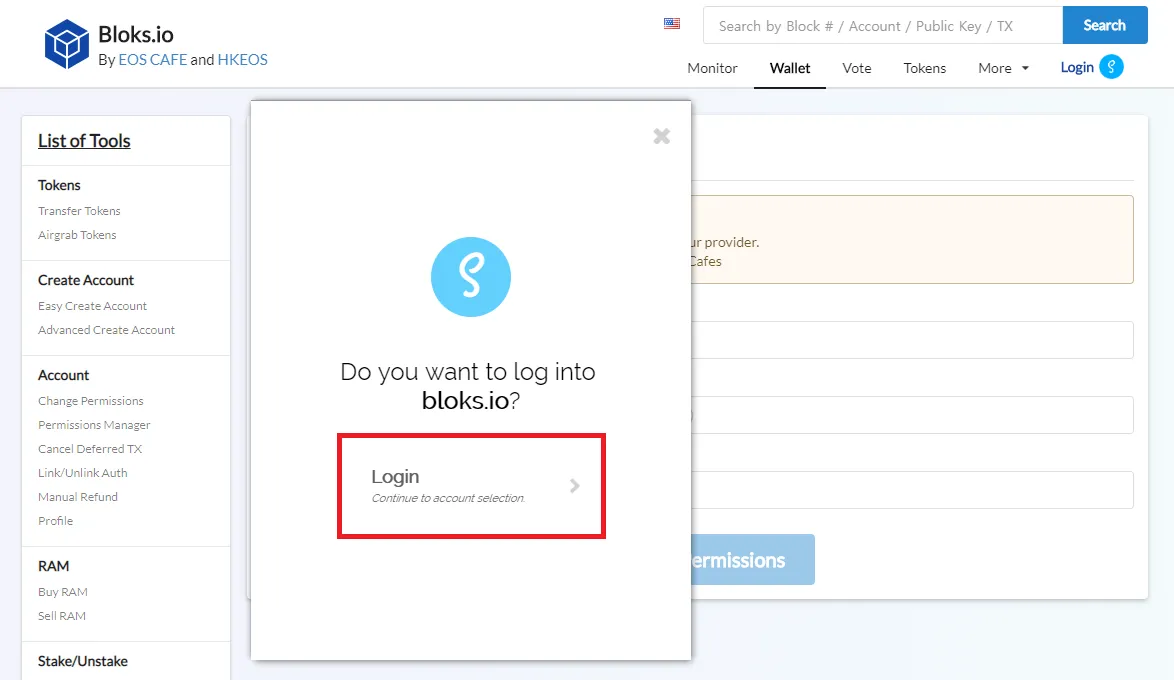The width and height of the screenshot is (1174, 680).
Task: Open the Tokens nav tab
Action: tap(925, 68)
